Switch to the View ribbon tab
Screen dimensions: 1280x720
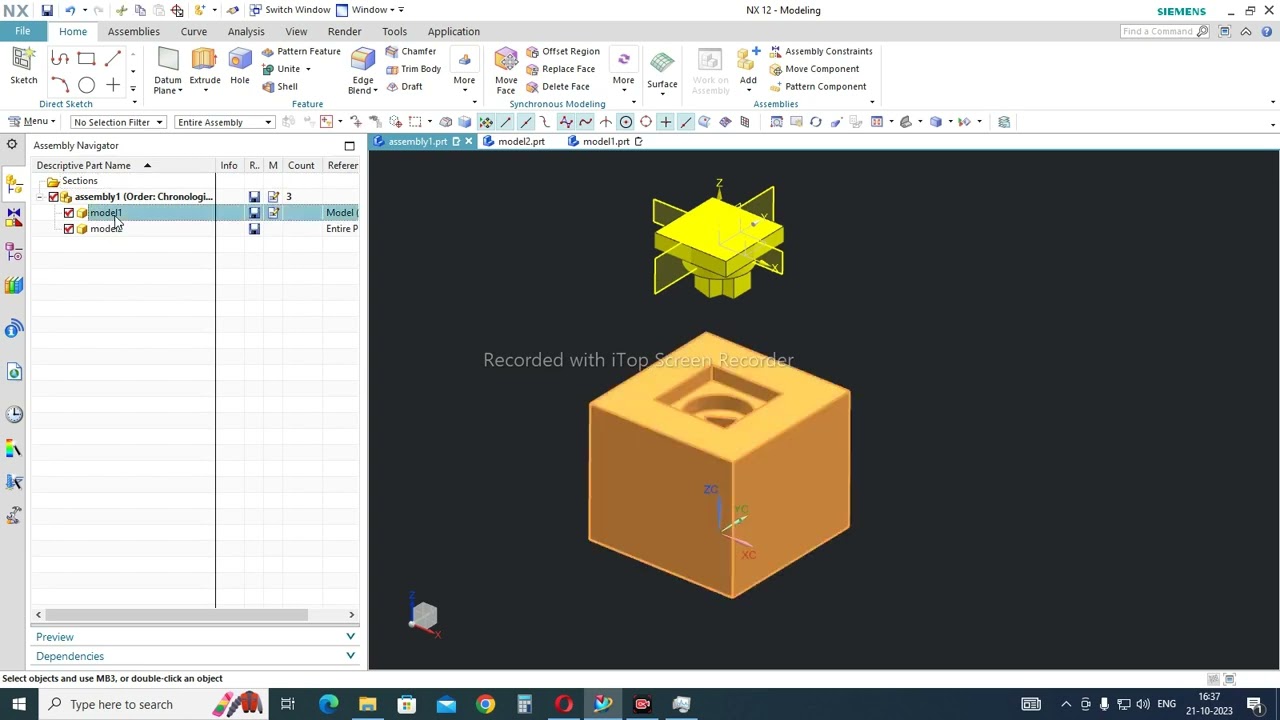(x=296, y=31)
